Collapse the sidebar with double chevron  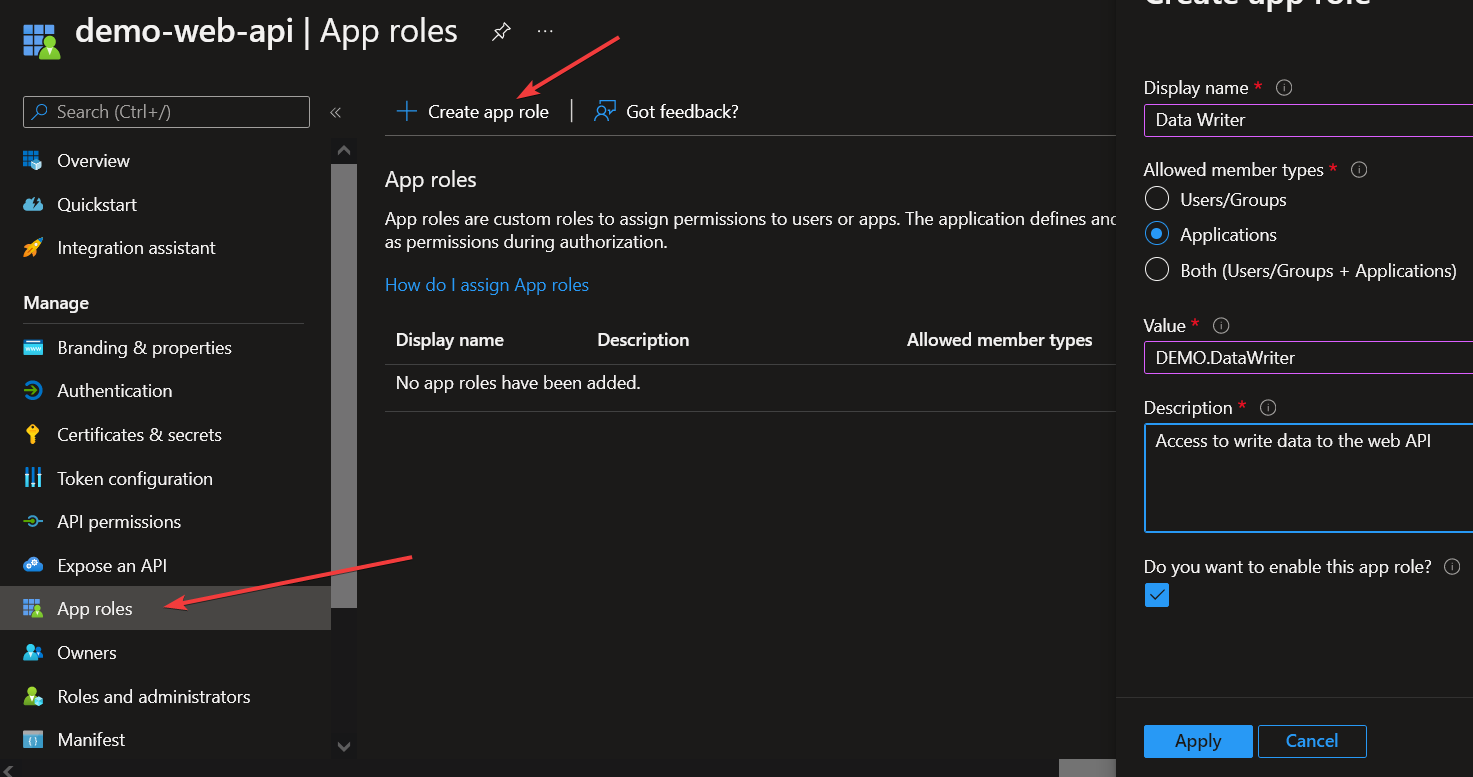pyautogui.click(x=336, y=112)
